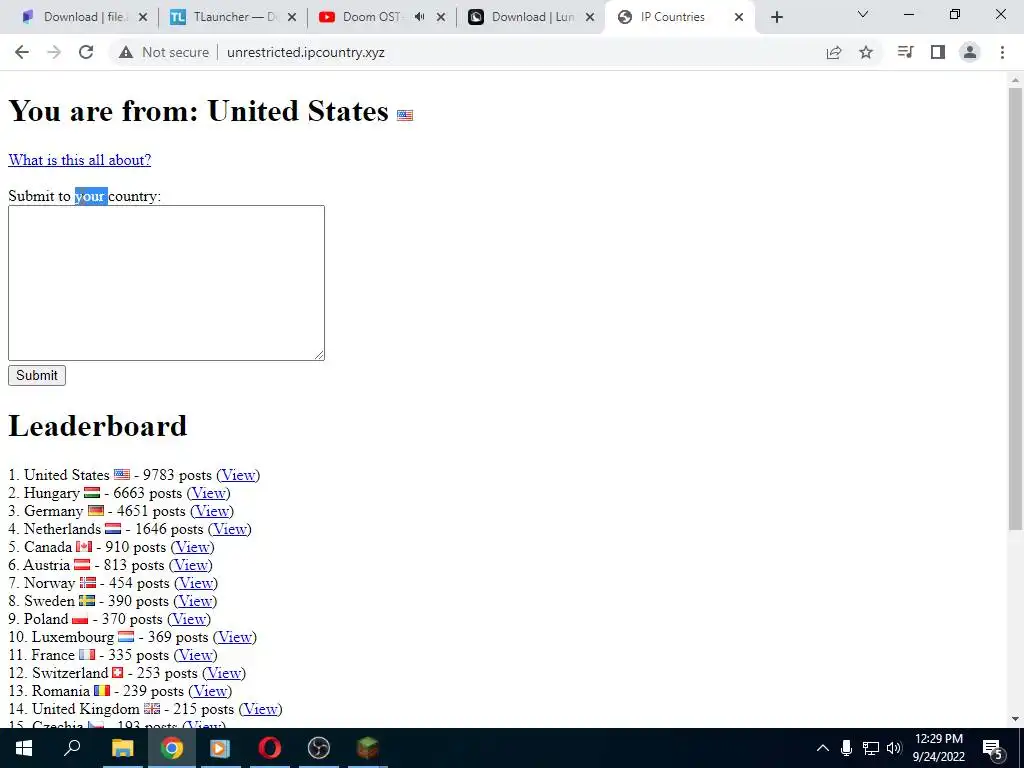Open the Minecraft icon in taskbar
Screen dimensions: 1024x768
(367, 748)
